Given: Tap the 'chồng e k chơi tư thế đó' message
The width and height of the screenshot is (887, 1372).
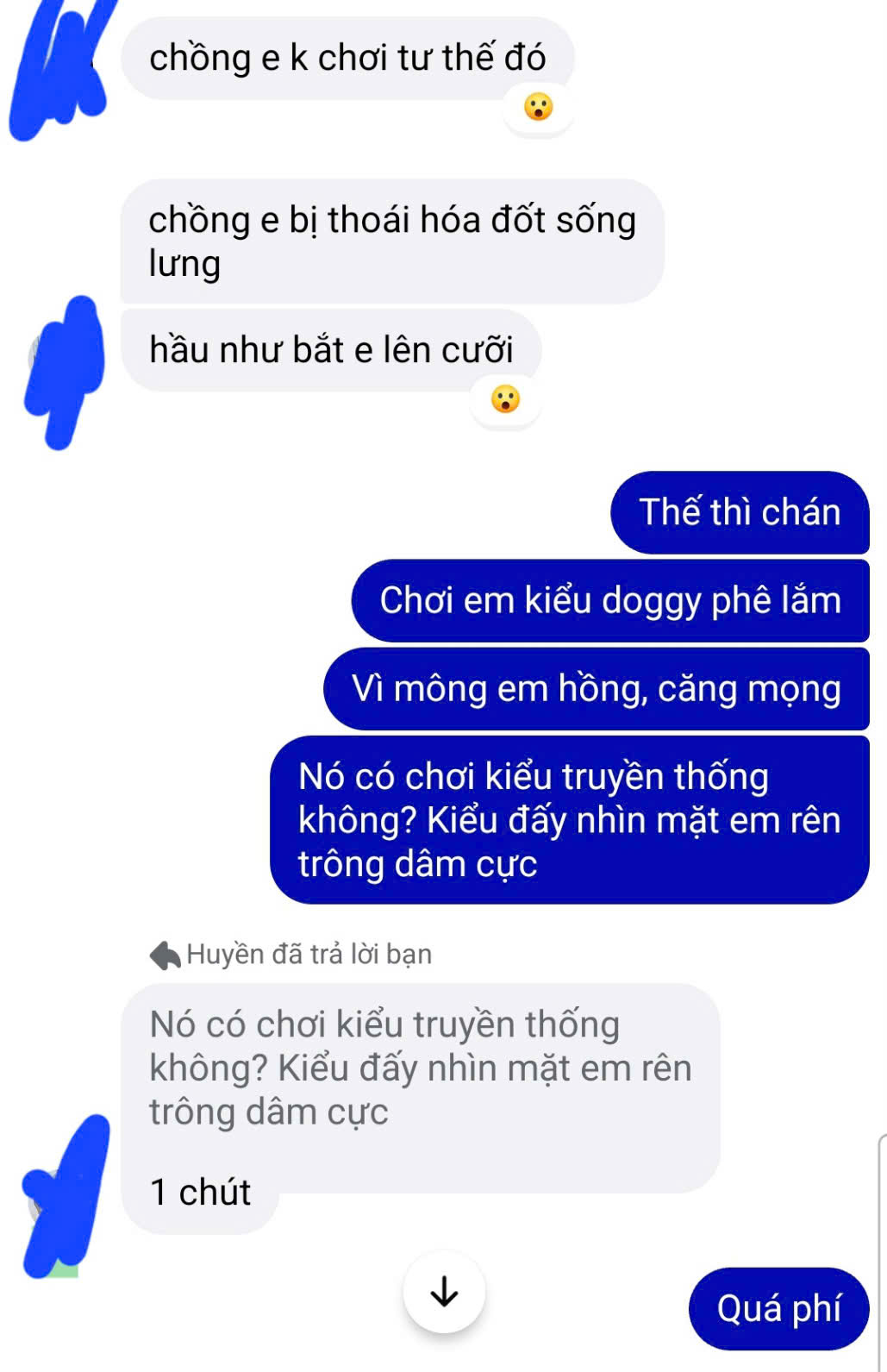Looking at the screenshot, I should coord(347,58).
